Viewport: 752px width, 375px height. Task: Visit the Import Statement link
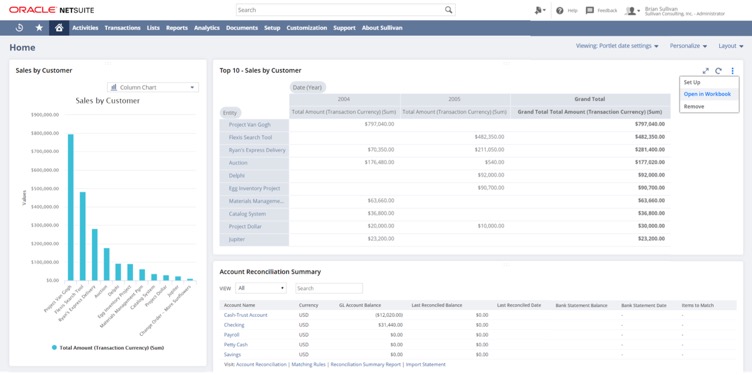pyautogui.click(x=426, y=364)
